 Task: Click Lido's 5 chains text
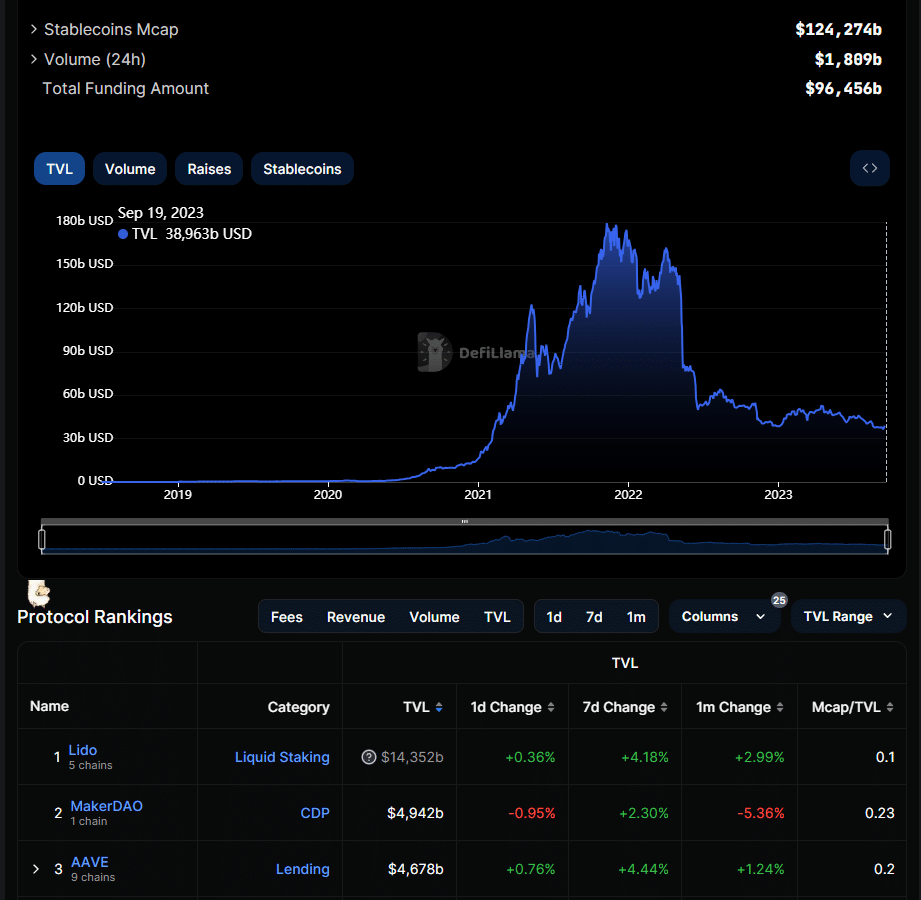pos(90,765)
